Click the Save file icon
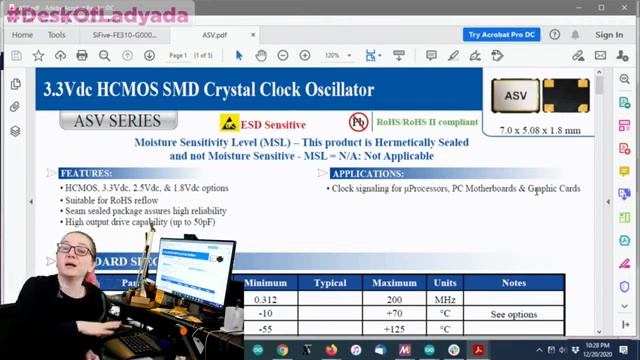The width and height of the screenshot is (640, 360). click(x=16, y=56)
